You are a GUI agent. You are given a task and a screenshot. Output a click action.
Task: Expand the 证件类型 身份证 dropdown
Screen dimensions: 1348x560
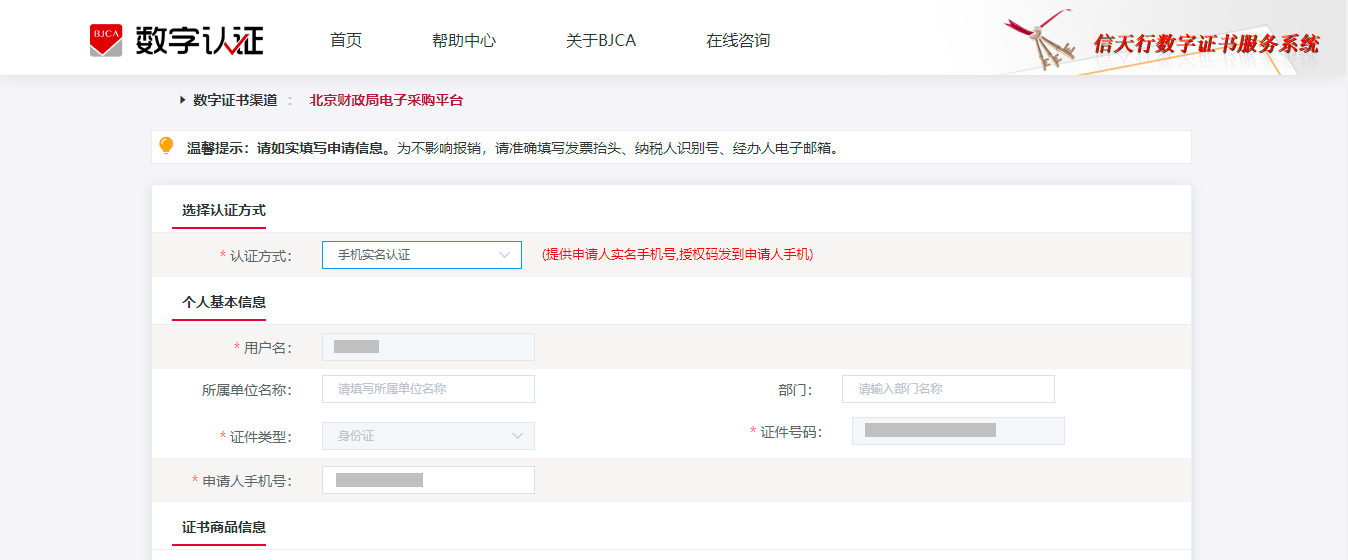coord(428,436)
